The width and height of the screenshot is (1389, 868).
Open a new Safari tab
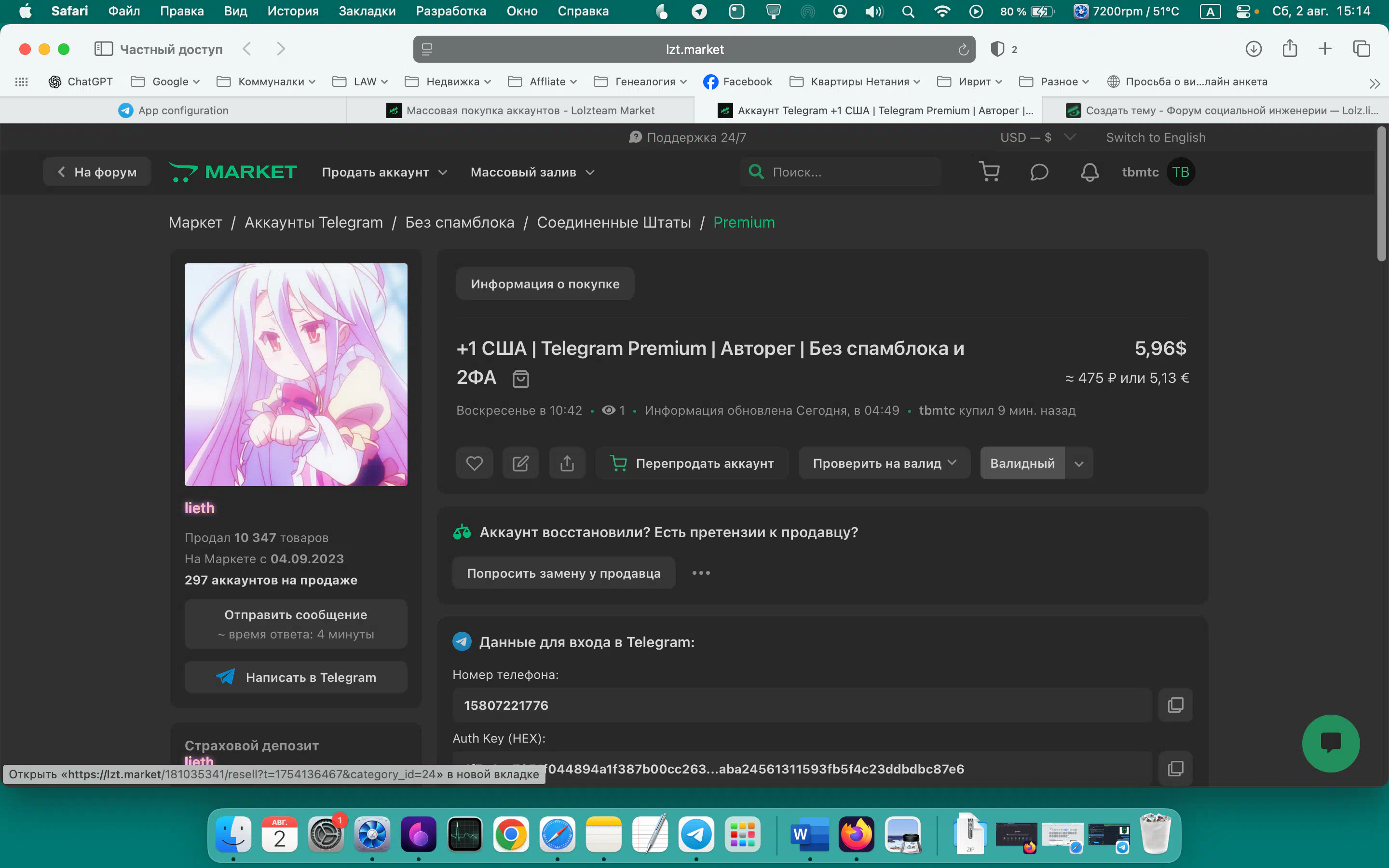tap(1325, 49)
